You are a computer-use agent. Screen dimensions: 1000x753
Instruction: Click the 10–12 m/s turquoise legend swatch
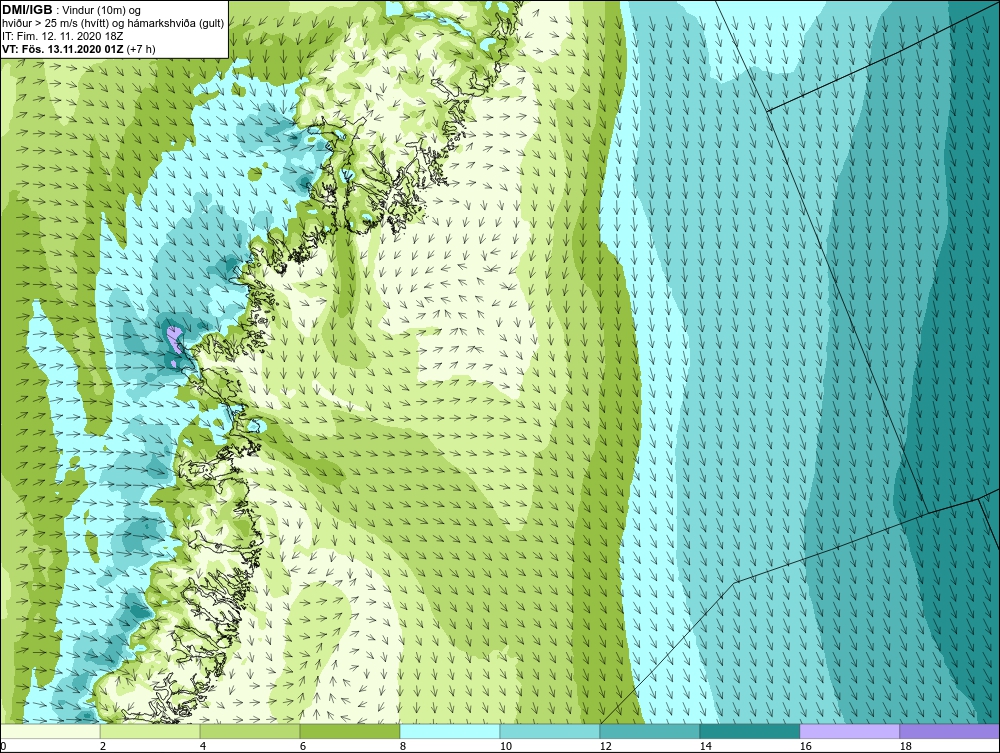point(550,731)
